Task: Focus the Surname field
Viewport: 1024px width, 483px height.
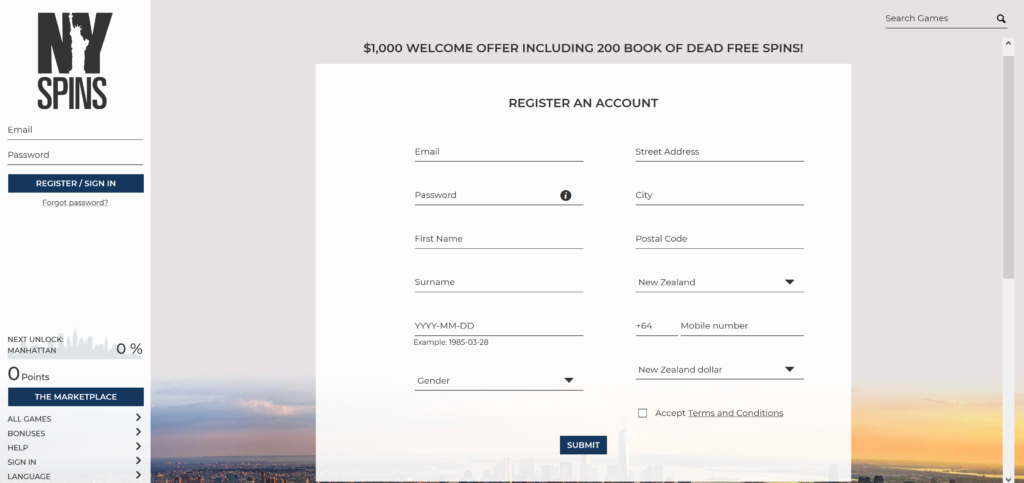Action: pyautogui.click(x=499, y=283)
